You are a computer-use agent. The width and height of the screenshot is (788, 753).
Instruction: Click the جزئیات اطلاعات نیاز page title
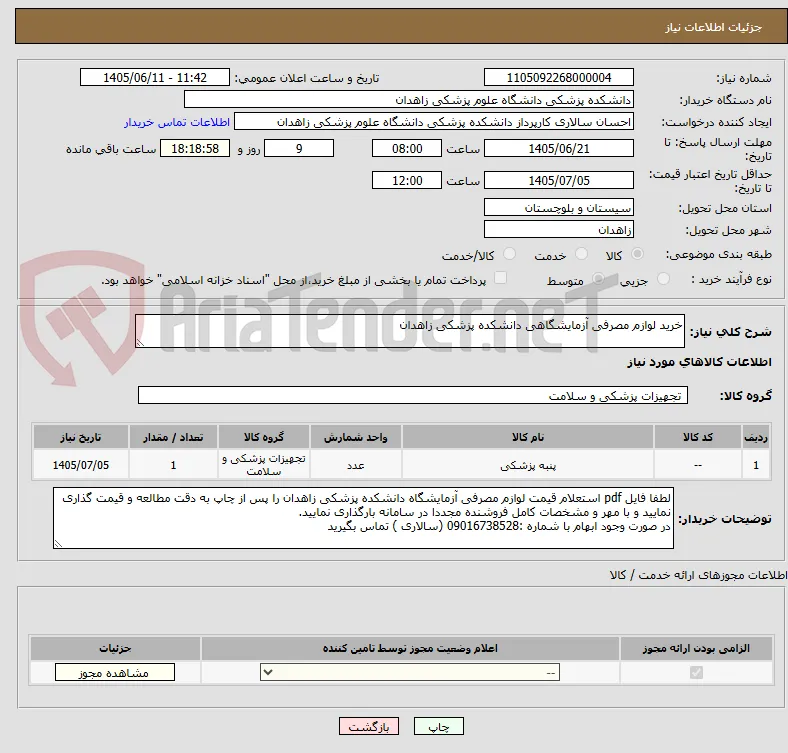coord(714,27)
